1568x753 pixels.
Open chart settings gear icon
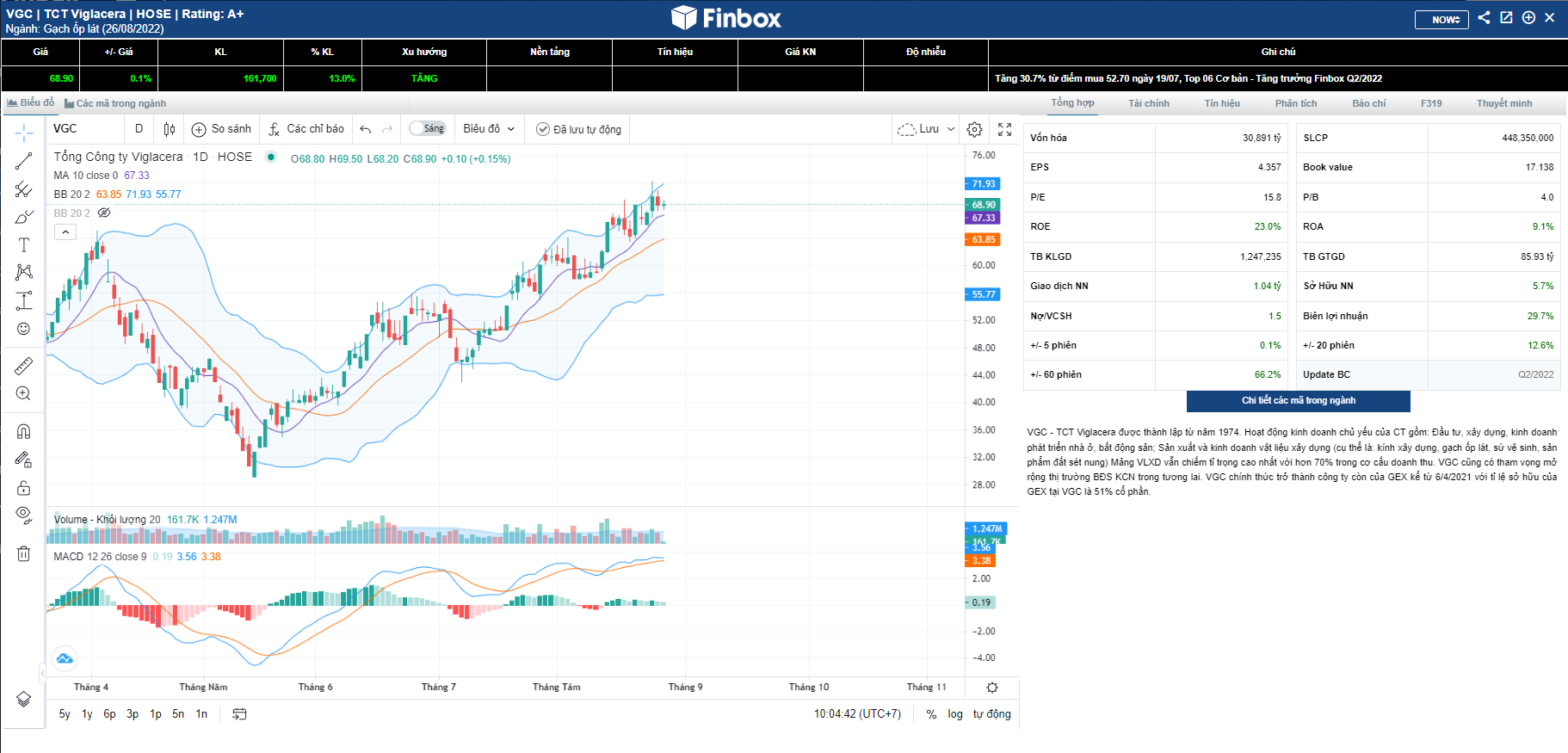tap(974, 129)
